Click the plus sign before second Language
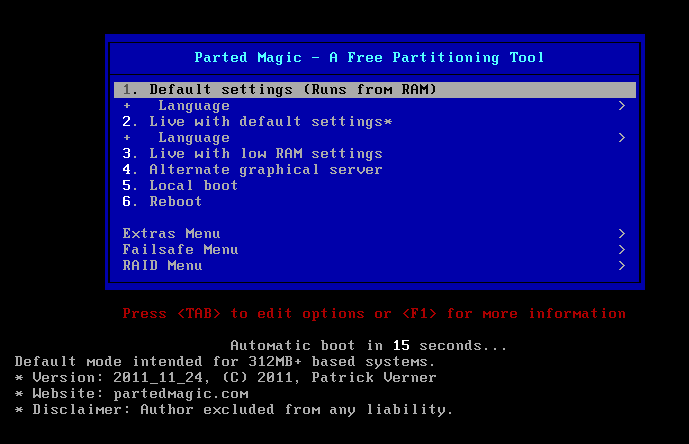This screenshot has height=444, width=689. [127, 138]
